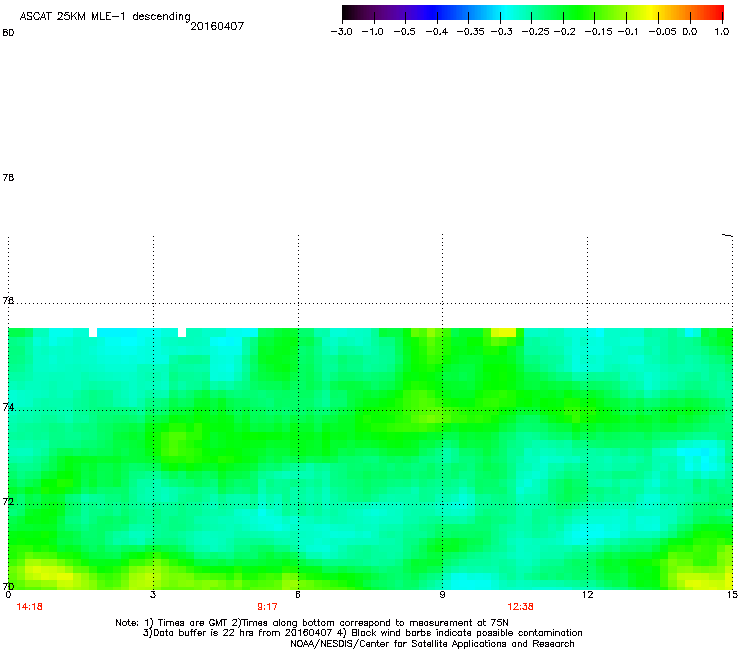Click the longitude axis label "9"
The image size is (740, 650).
coord(442,595)
